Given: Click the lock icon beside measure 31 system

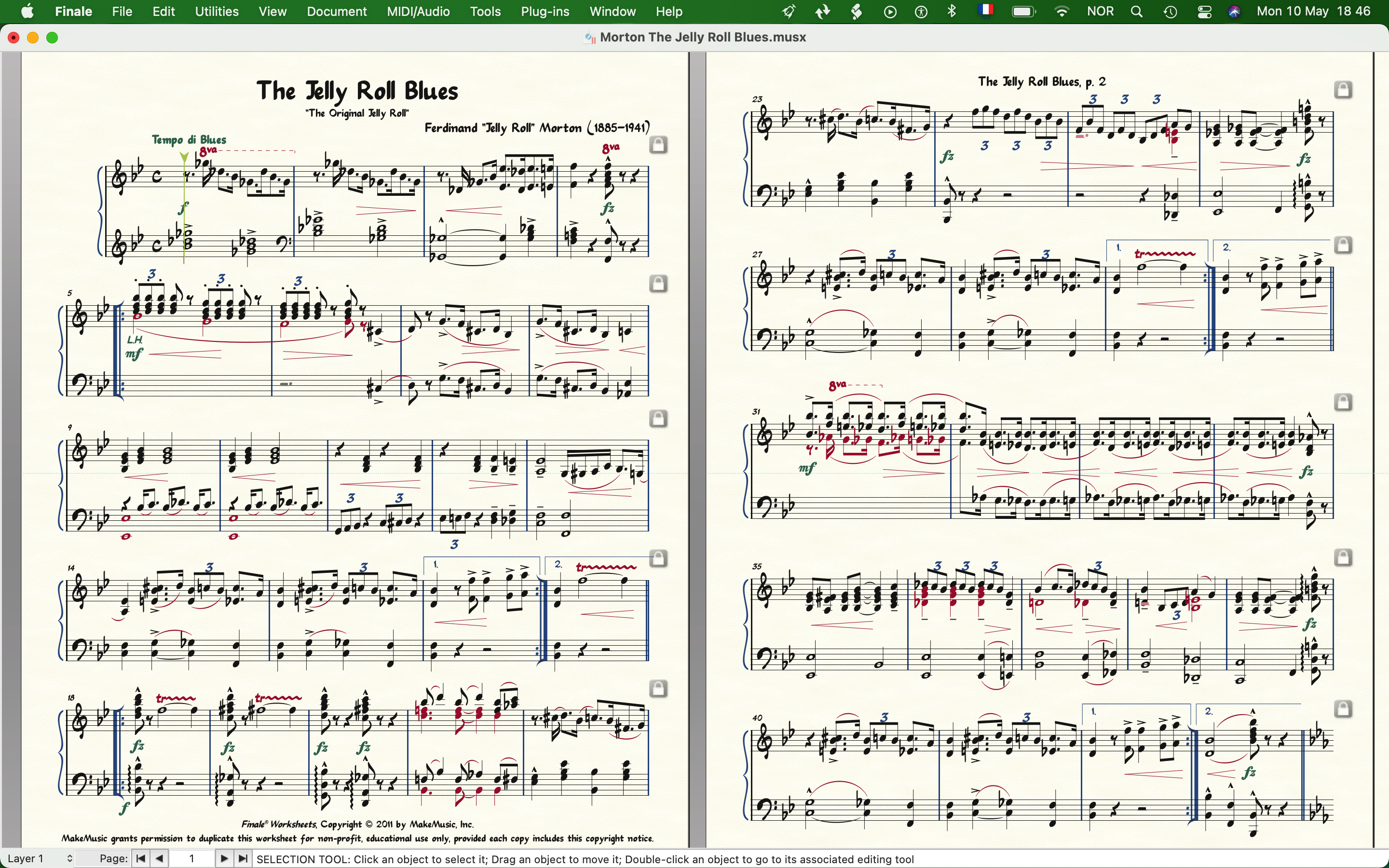Looking at the screenshot, I should click(1344, 403).
